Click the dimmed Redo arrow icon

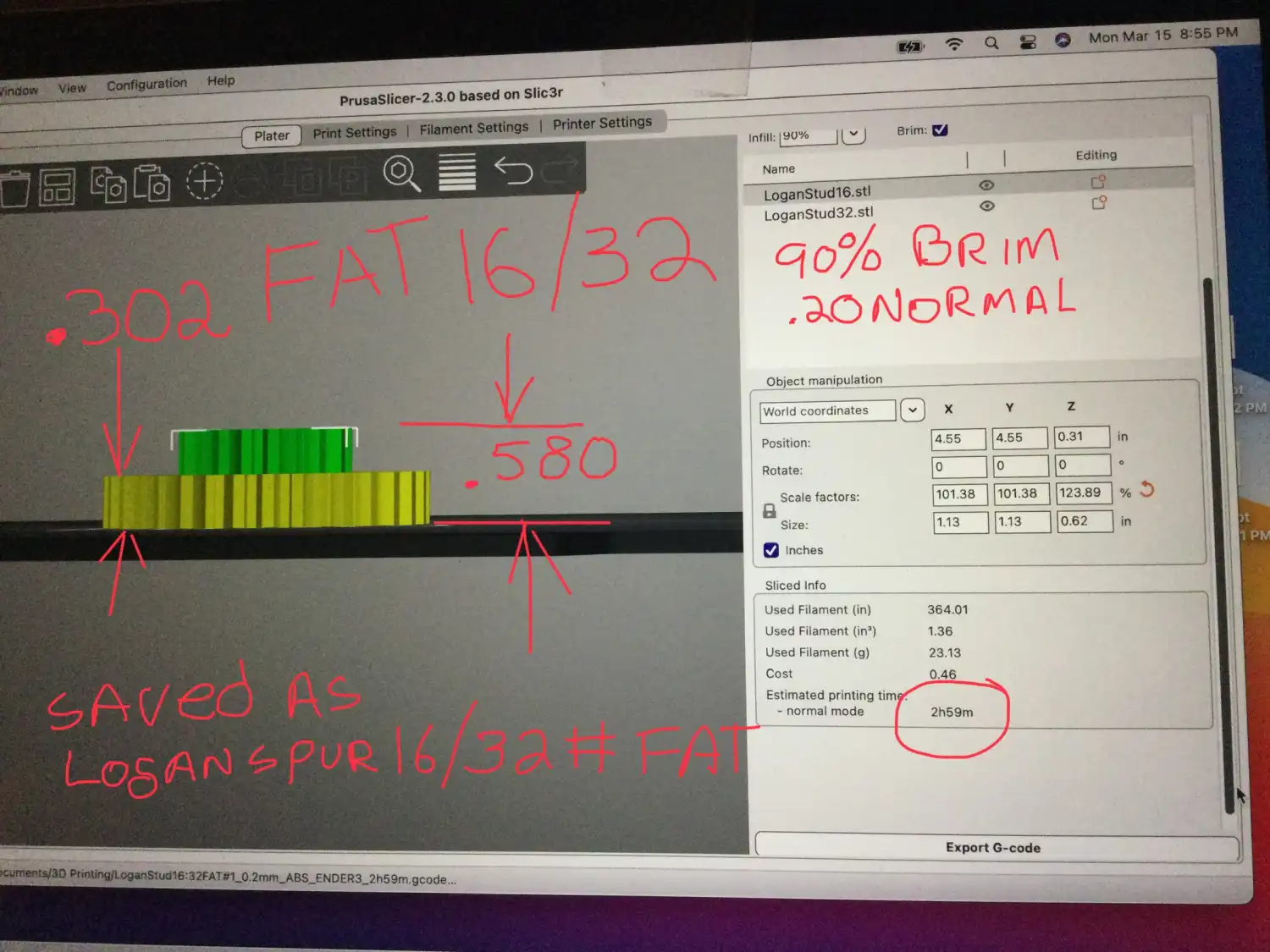pyautogui.click(x=559, y=170)
